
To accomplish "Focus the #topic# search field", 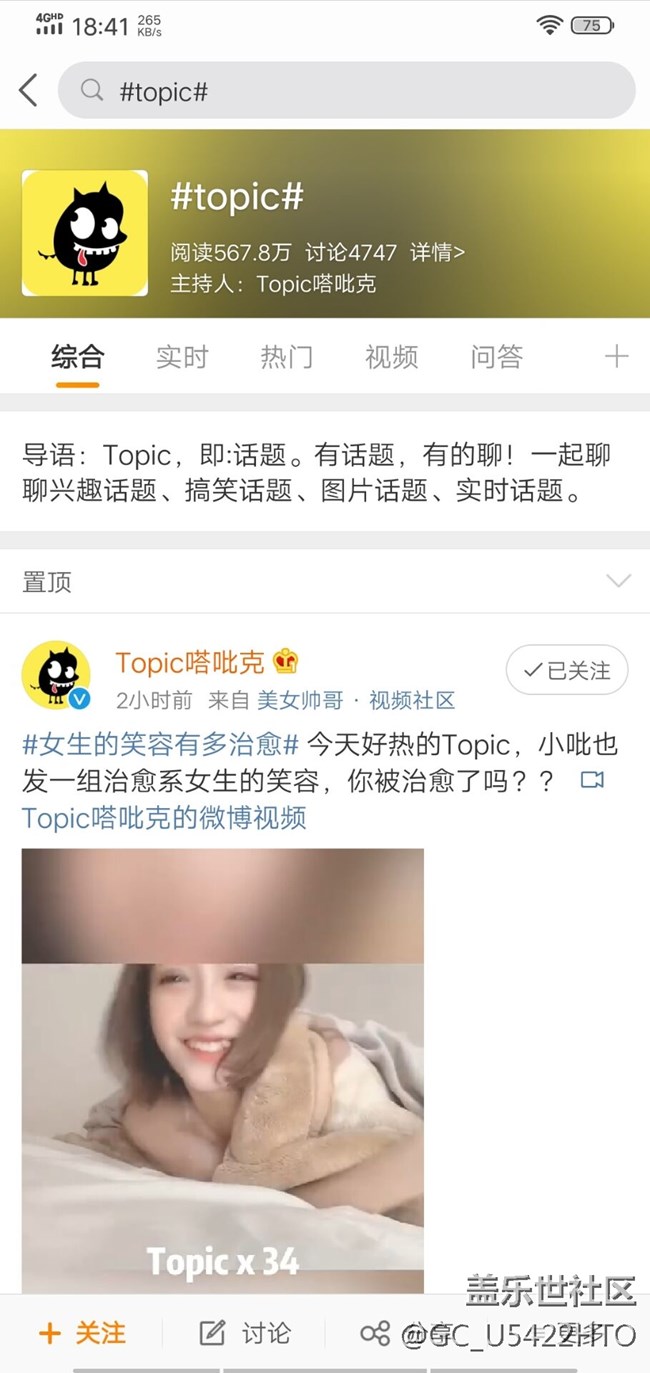I will tap(347, 91).
